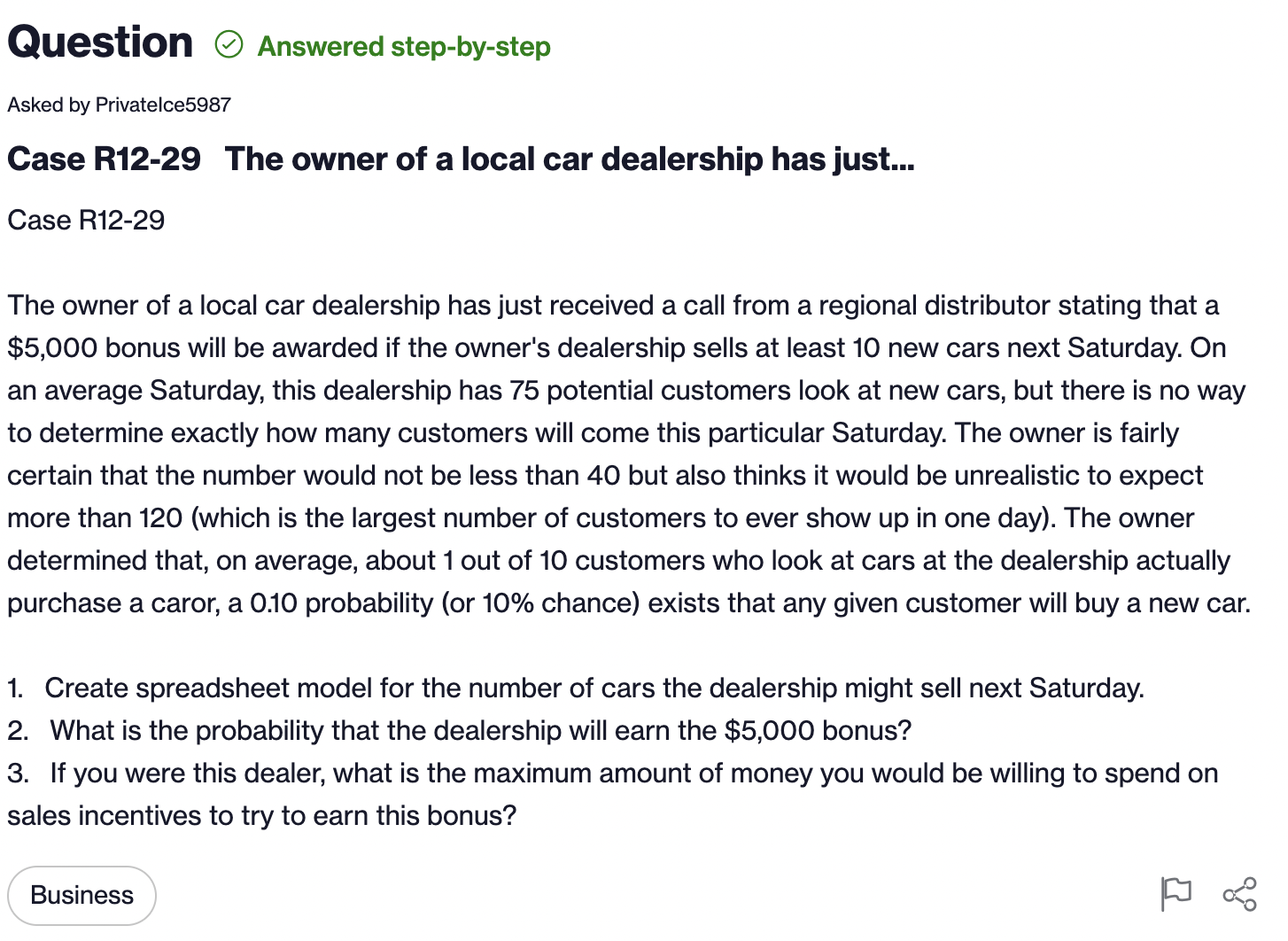Select item 2 about probability of earning bonus
This screenshot has width=1288, height=941.
[460, 730]
